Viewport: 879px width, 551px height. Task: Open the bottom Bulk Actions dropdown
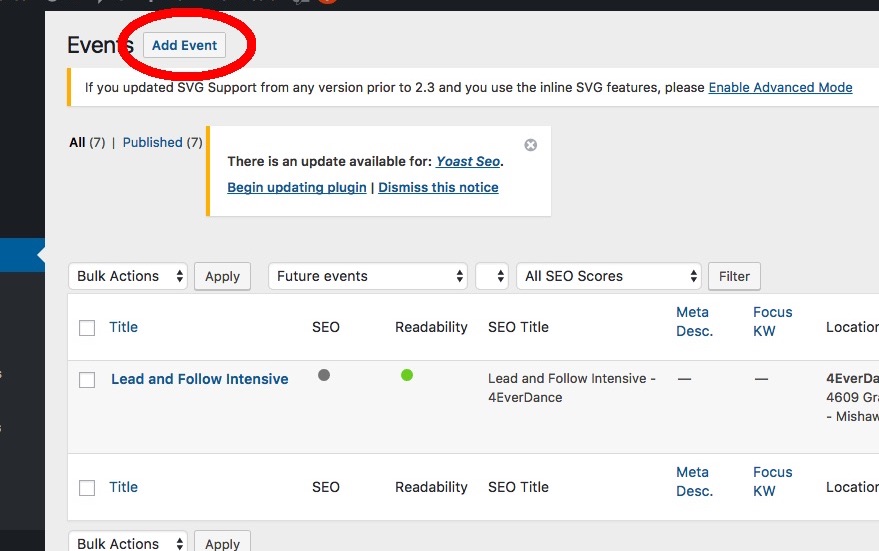click(128, 543)
